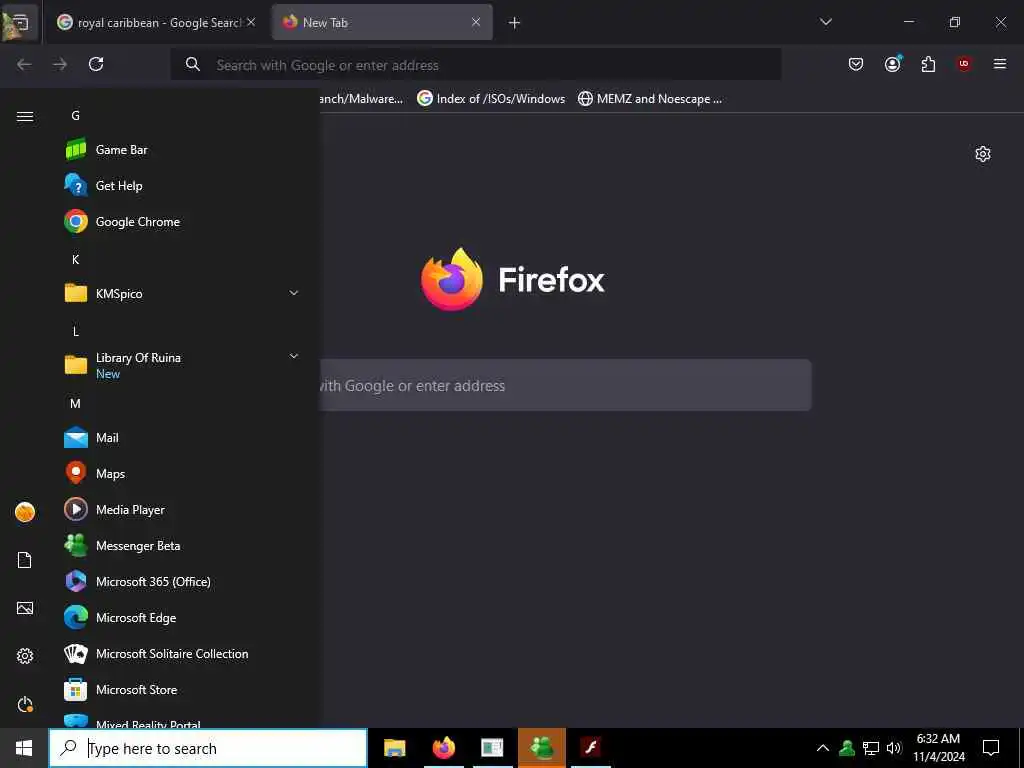Viewport: 1024px width, 768px height.
Task: Close the royal caribbean tab
Action: coord(251,22)
